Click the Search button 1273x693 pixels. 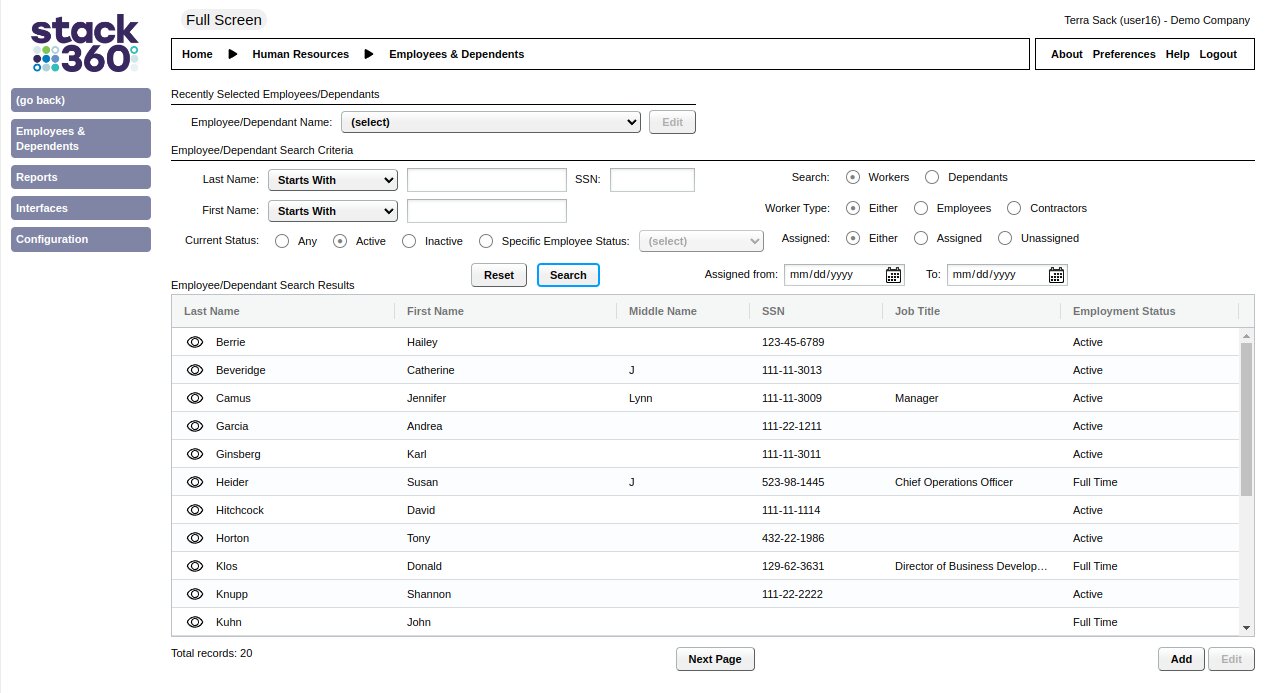click(x=568, y=275)
